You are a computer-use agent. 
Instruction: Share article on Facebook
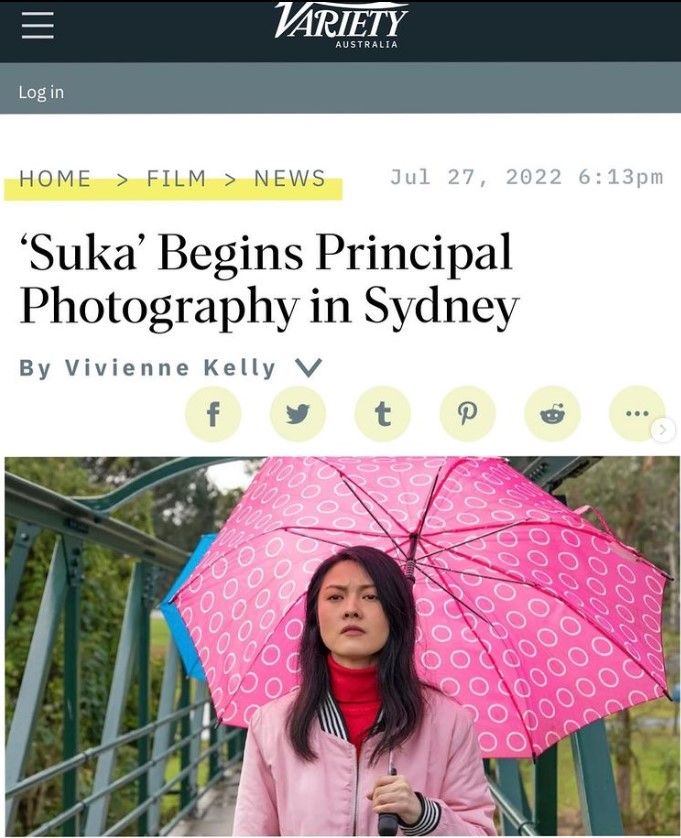pyautogui.click(x=213, y=413)
